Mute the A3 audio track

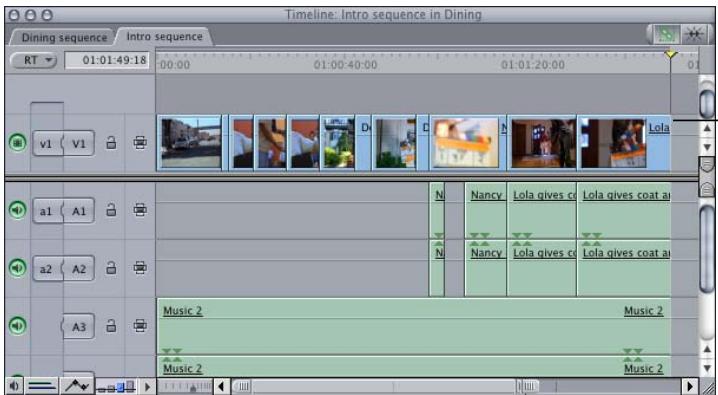17,326
